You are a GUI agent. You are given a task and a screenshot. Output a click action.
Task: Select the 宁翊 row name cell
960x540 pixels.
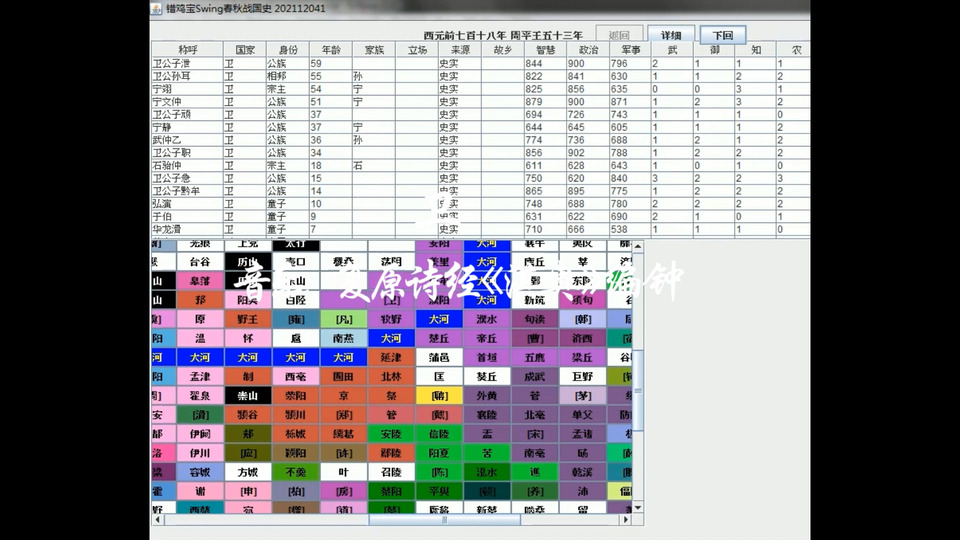[187, 89]
